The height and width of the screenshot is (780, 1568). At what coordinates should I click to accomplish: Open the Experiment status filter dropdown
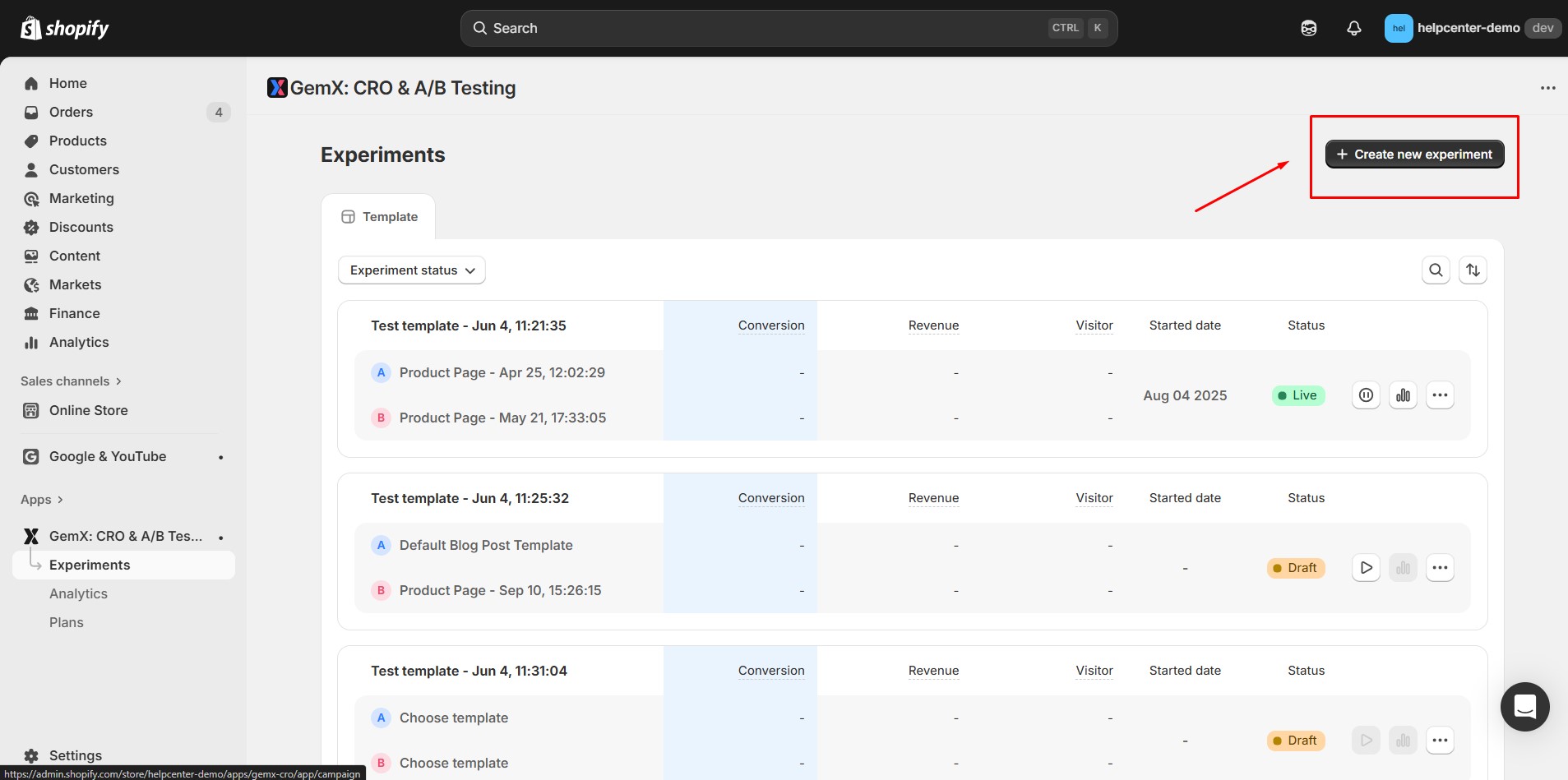(412, 270)
